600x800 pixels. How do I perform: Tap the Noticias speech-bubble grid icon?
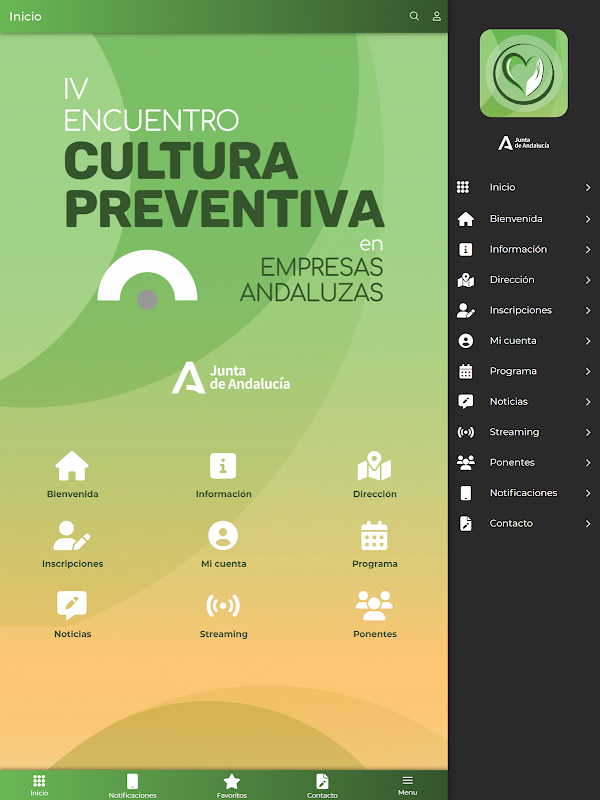point(72,606)
